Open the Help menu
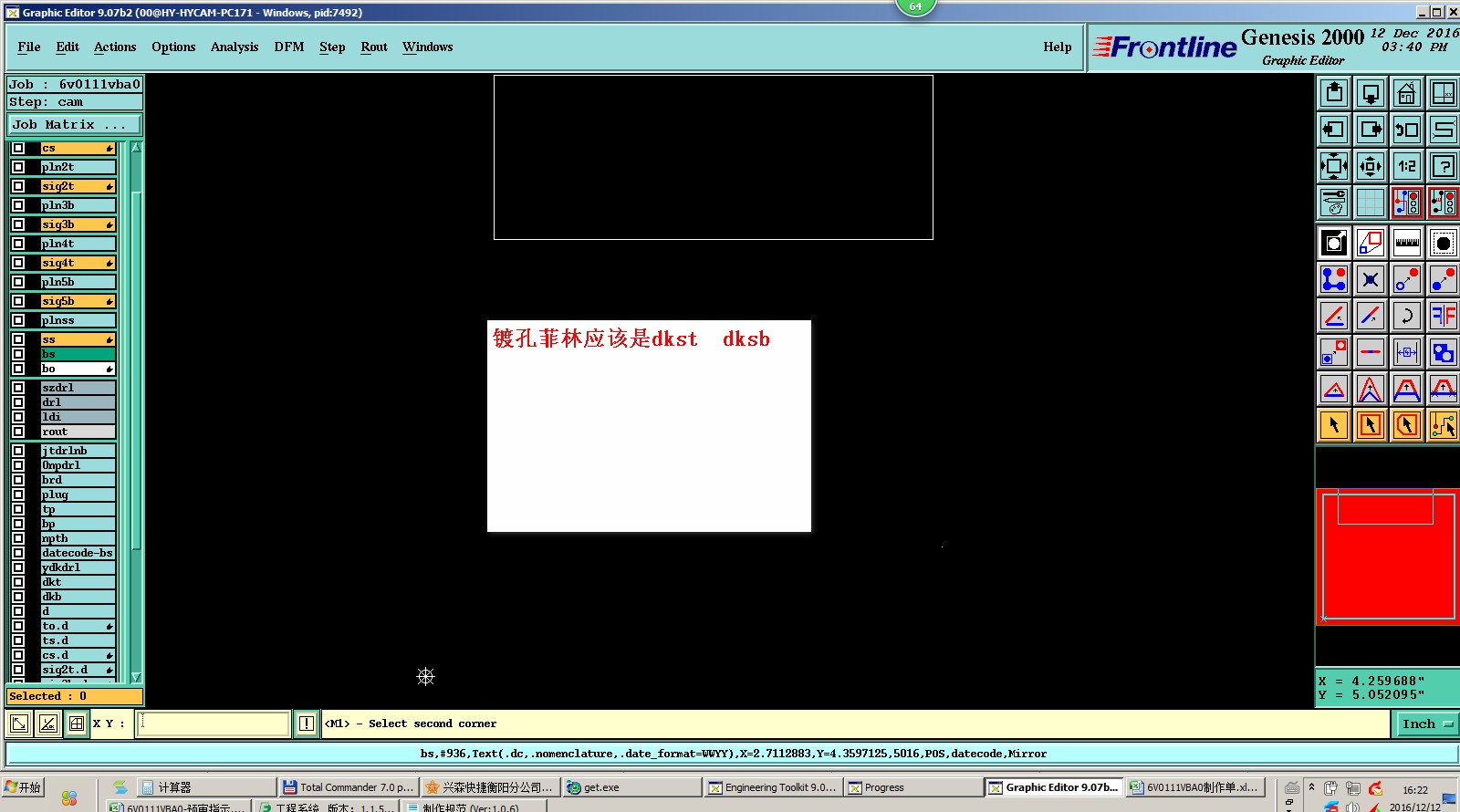Viewport: 1460px width, 812px height. [x=1058, y=47]
